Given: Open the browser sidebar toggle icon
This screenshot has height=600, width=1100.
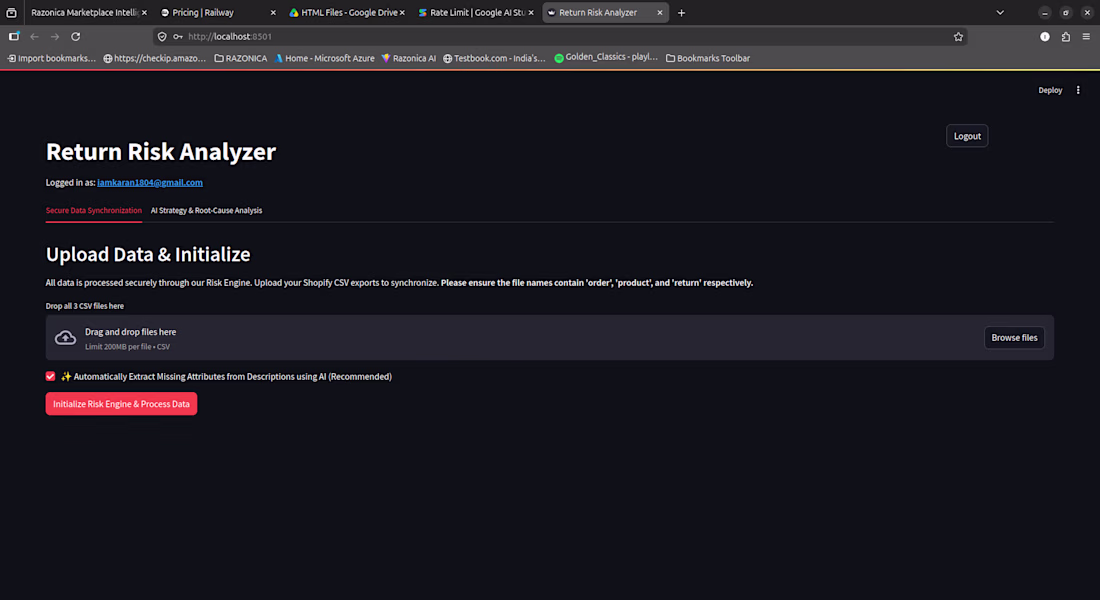Looking at the screenshot, I should point(14,36).
